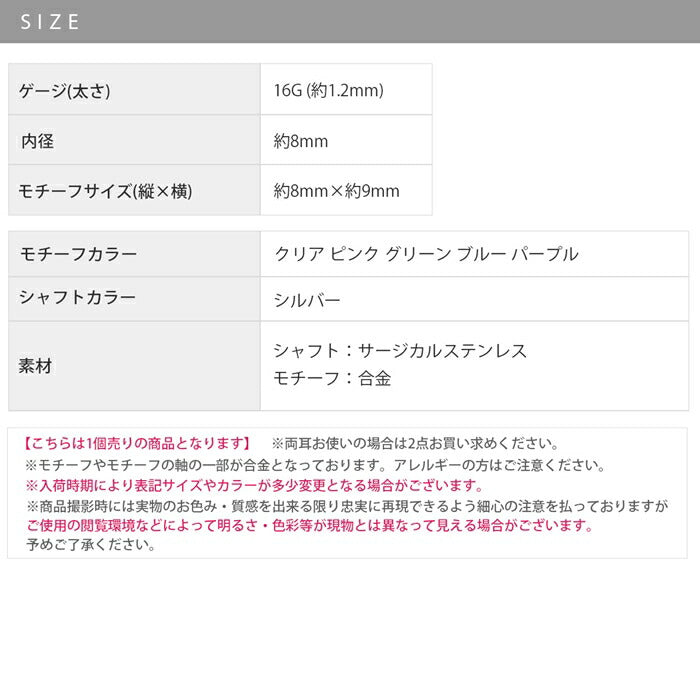
Task: Select the シルバー shaft color value
Action: tap(307, 299)
